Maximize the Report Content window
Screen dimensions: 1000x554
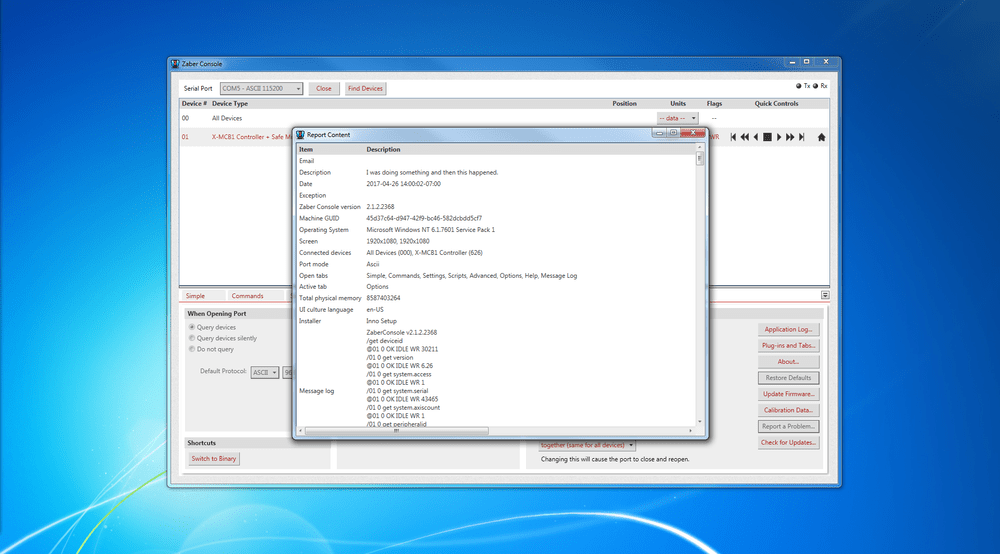pyautogui.click(x=673, y=133)
